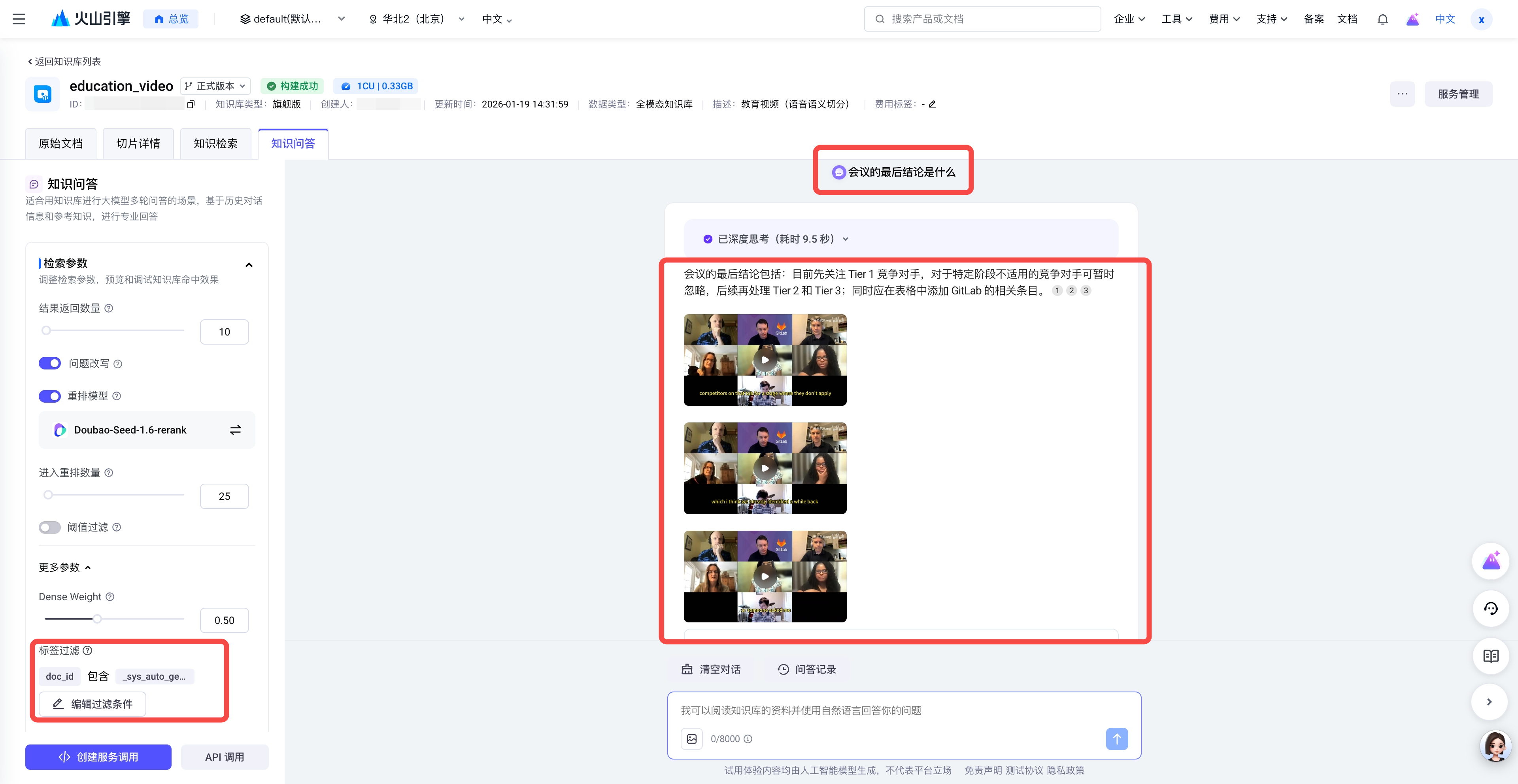Turn off the 重排模型 switch
Screen dimensions: 1518x784
(50, 396)
